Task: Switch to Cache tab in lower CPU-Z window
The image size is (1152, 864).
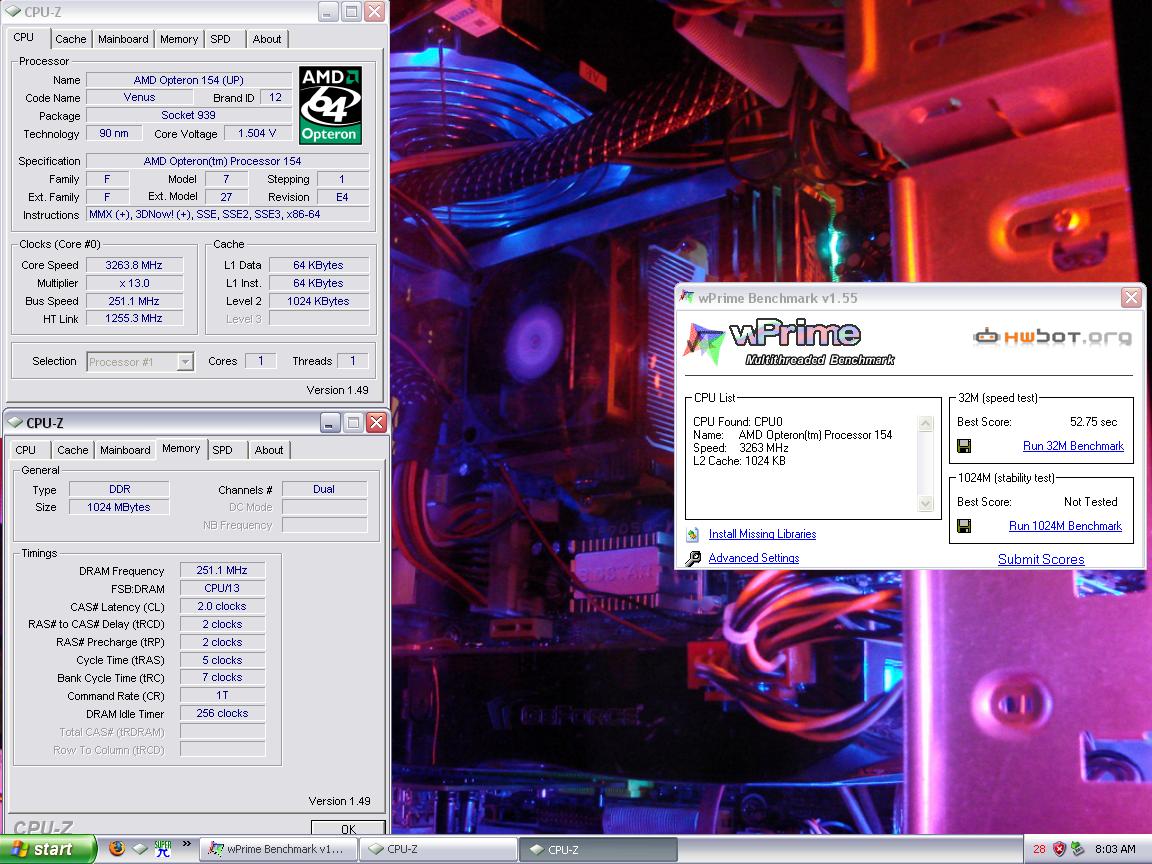Action: [73, 450]
